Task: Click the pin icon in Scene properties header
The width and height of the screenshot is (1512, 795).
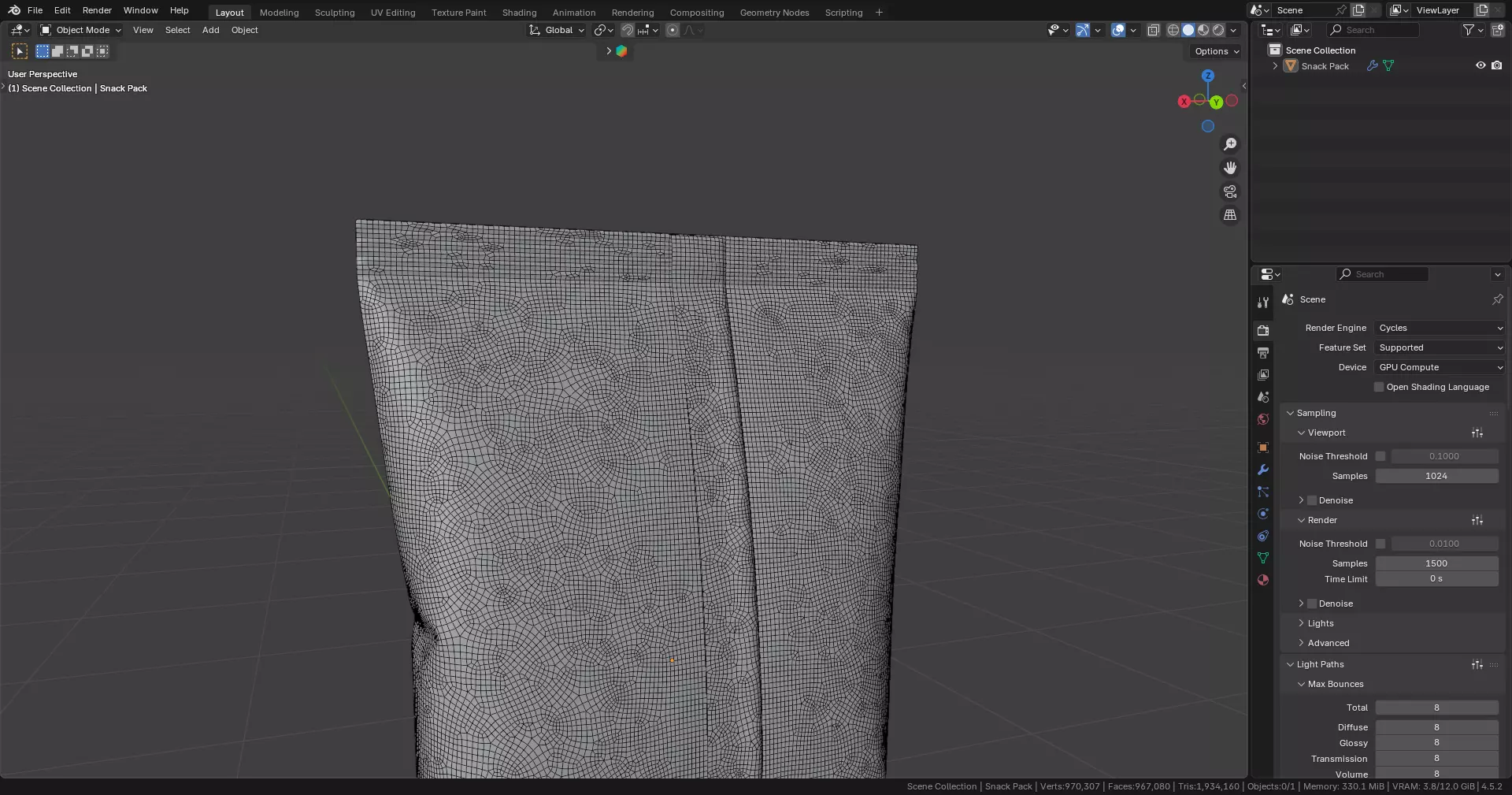Action: (1497, 299)
